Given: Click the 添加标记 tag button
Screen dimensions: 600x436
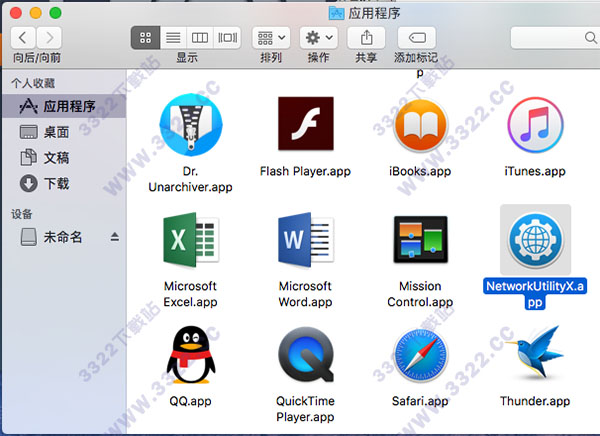Looking at the screenshot, I should tap(417, 38).
